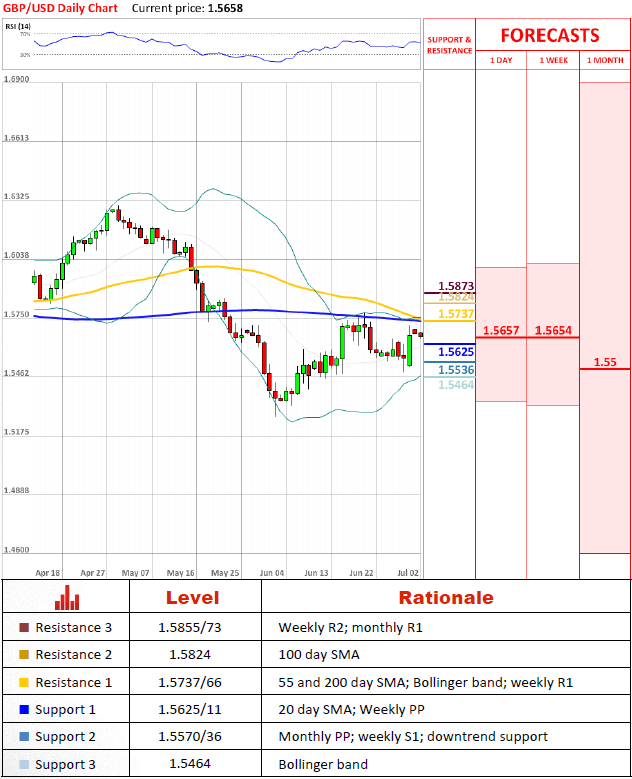Click the 1.5654 one-week forecast value
The width and height of the screenshot is (632, 779).
point(553,330)
